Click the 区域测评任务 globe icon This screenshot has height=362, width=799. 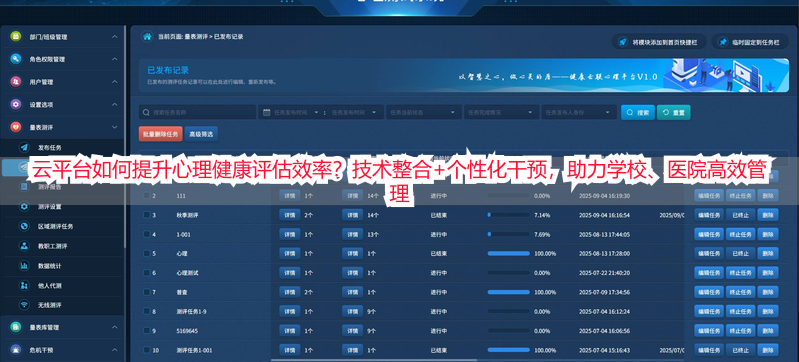[x=24, y=226]
